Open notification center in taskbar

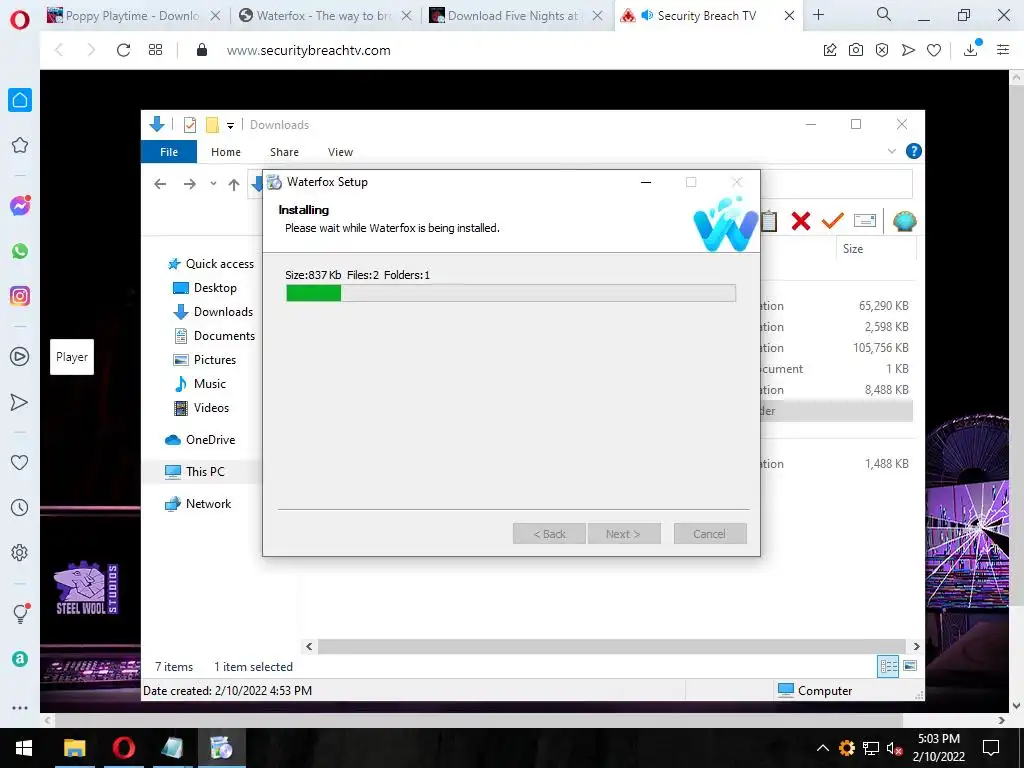point(991,748)
